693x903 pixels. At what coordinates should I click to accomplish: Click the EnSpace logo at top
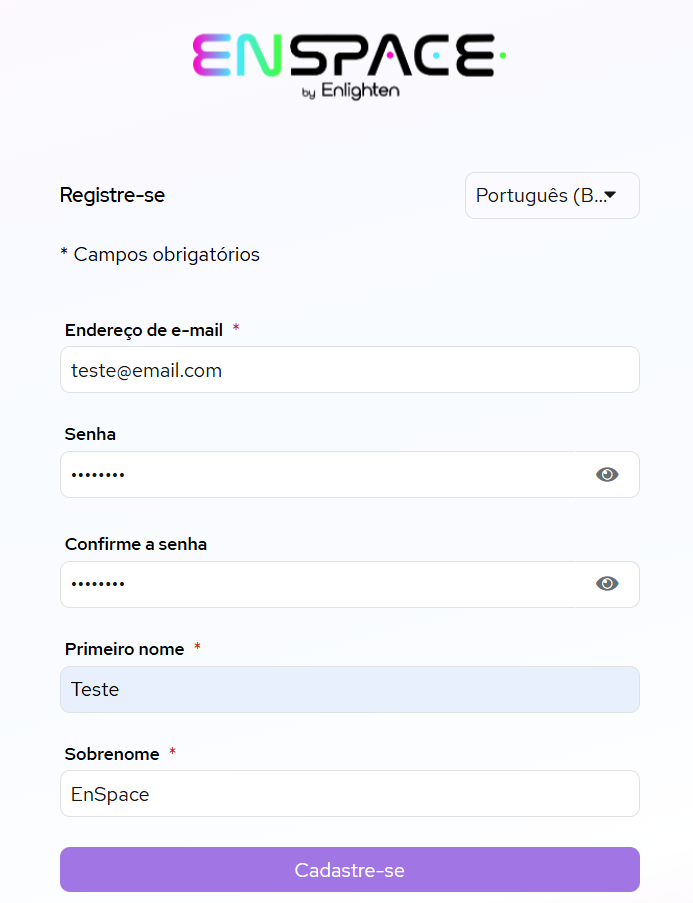point(349,66)
